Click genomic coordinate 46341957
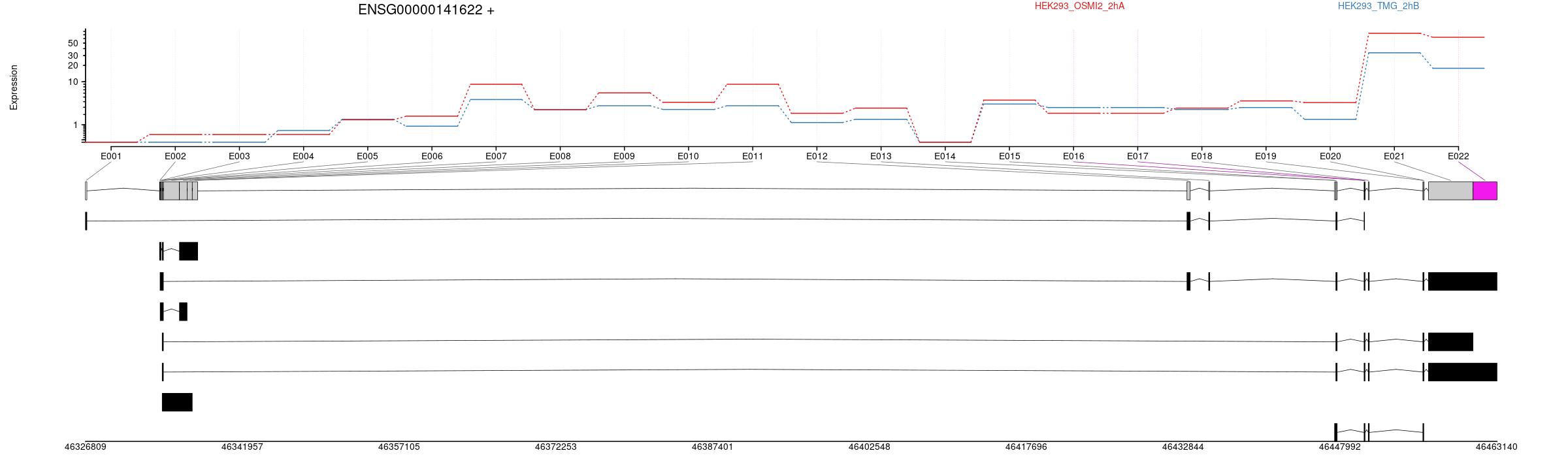 pyautogui.click(x=242, y=447)
